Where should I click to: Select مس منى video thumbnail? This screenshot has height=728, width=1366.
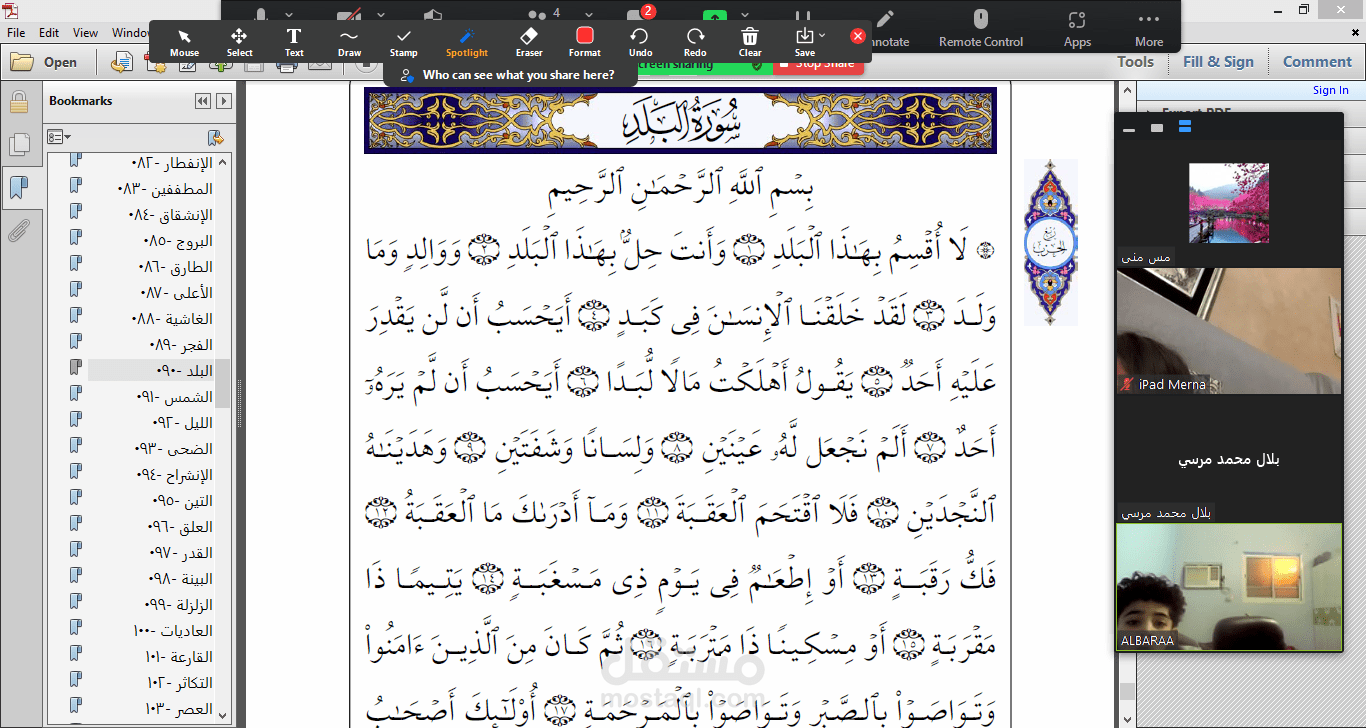pyautogui.click(x=1228, y=203)
